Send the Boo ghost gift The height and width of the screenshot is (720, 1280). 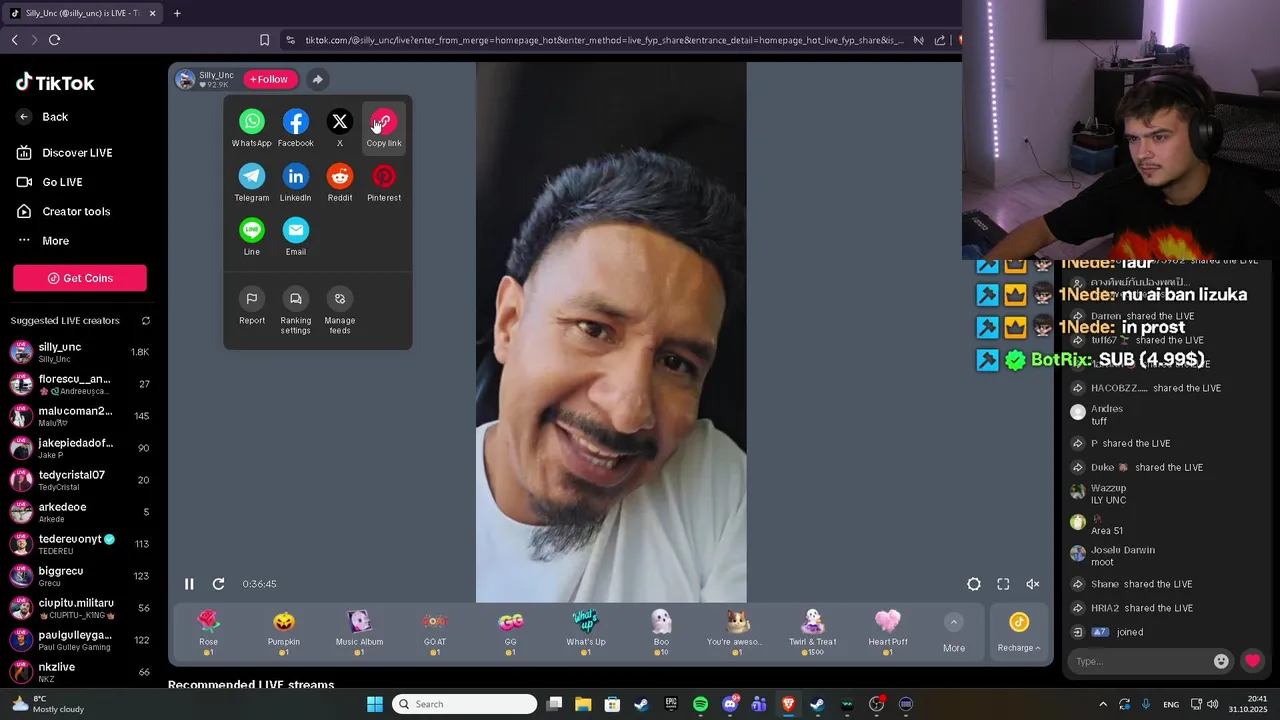point(661,633)
